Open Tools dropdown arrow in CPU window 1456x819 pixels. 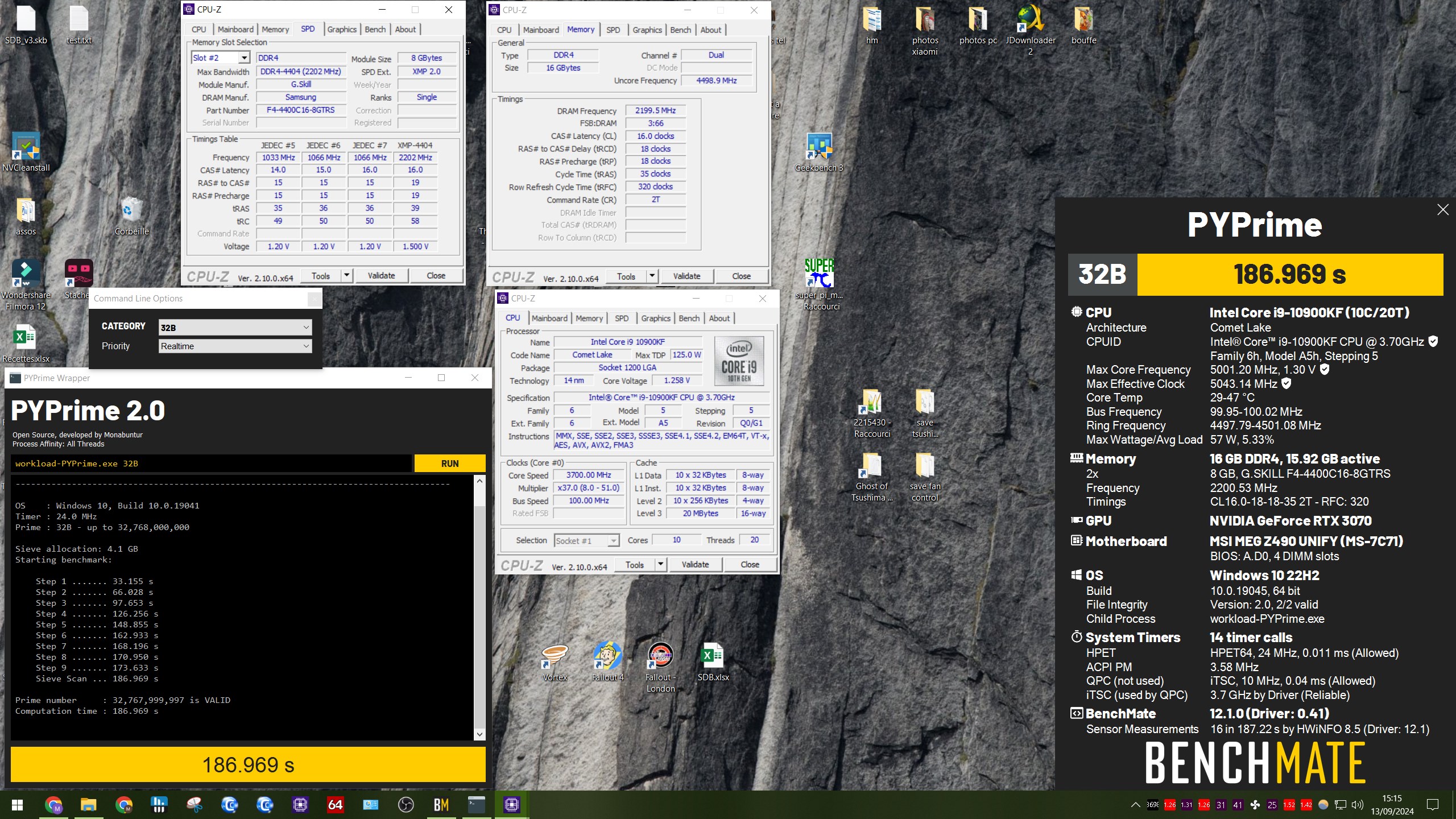(660, 564)
